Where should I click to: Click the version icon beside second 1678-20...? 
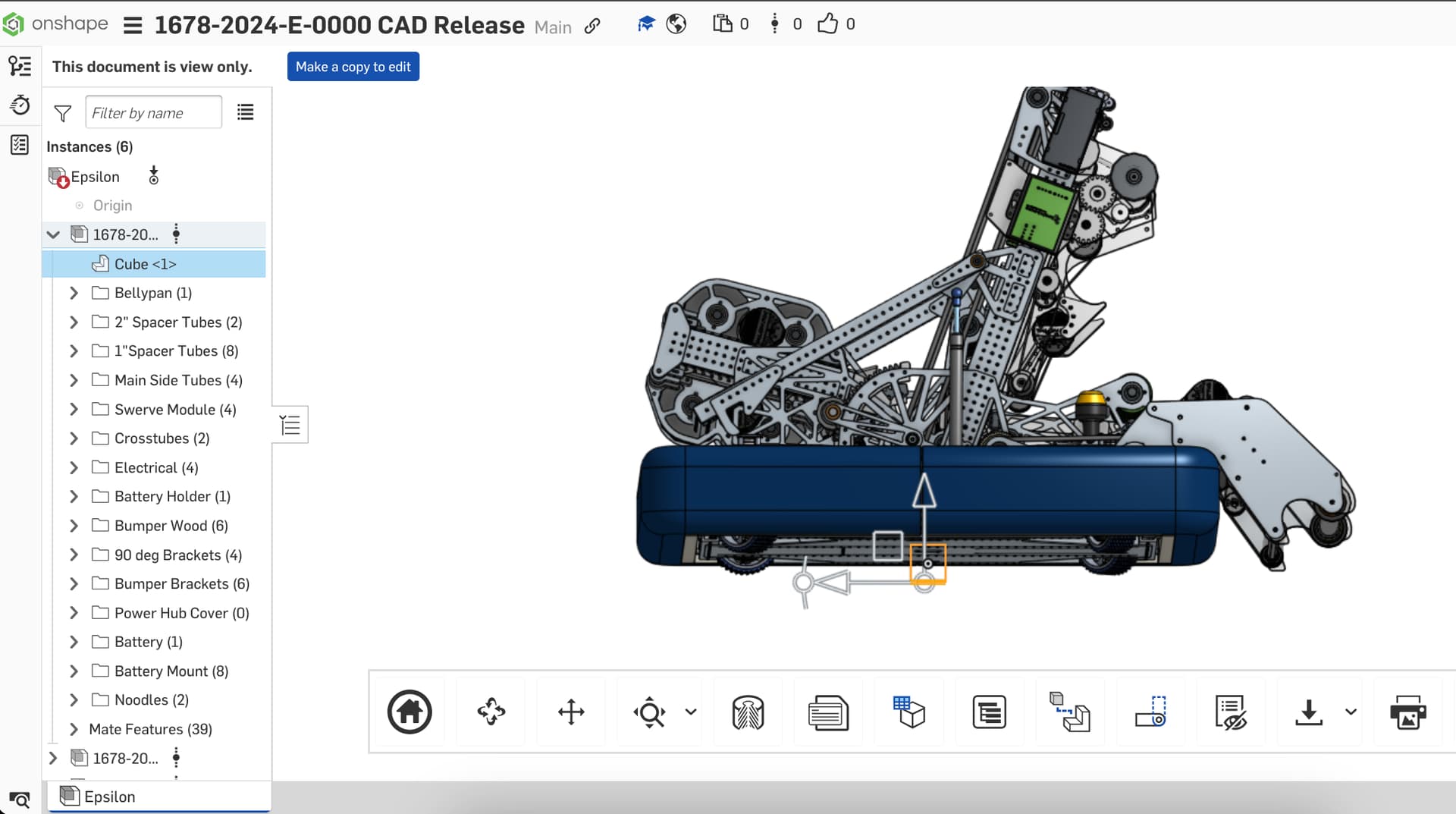(176, 757)
